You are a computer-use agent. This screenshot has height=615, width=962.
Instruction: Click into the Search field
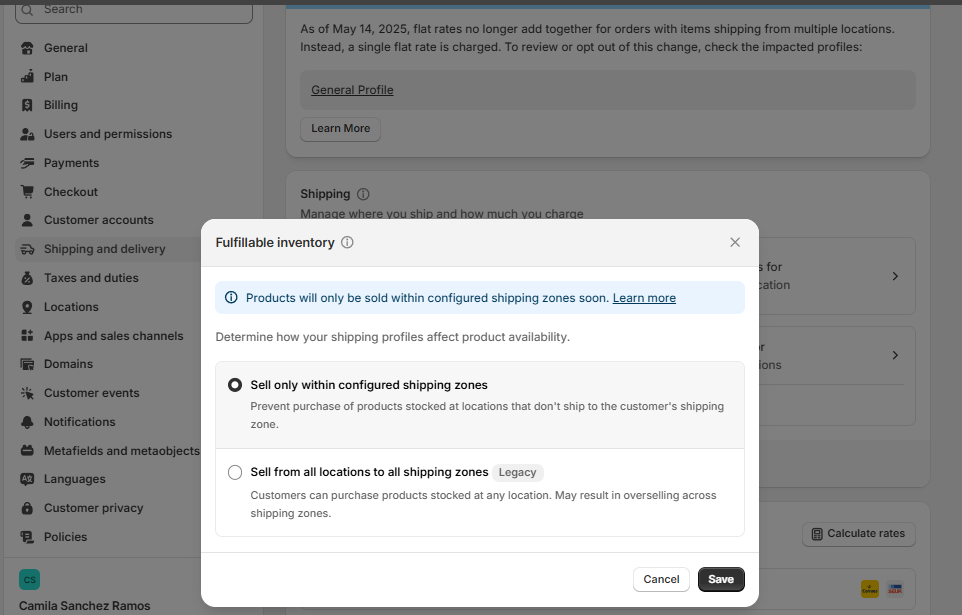(x=134, y=10)
